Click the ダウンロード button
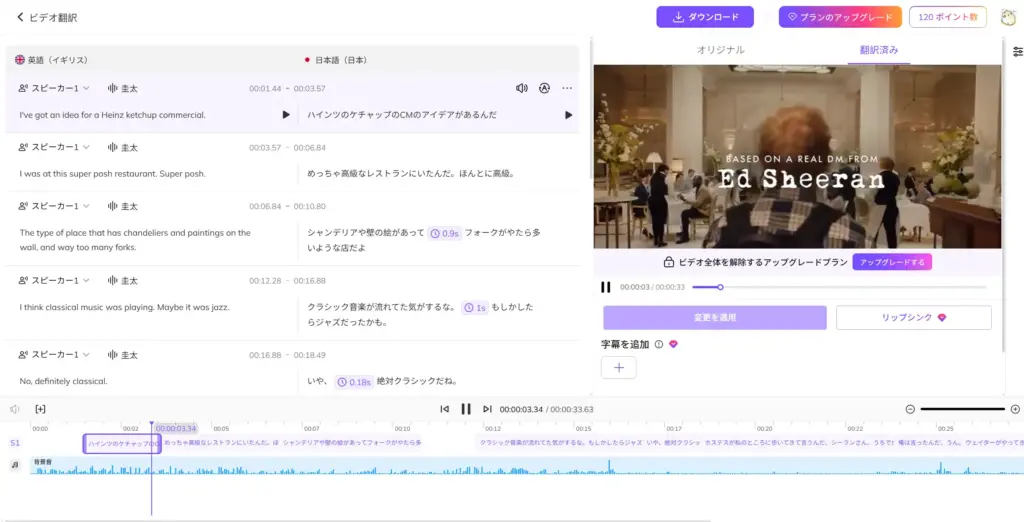This screenshot has height=522, width=1024. (x=704, y=17)
